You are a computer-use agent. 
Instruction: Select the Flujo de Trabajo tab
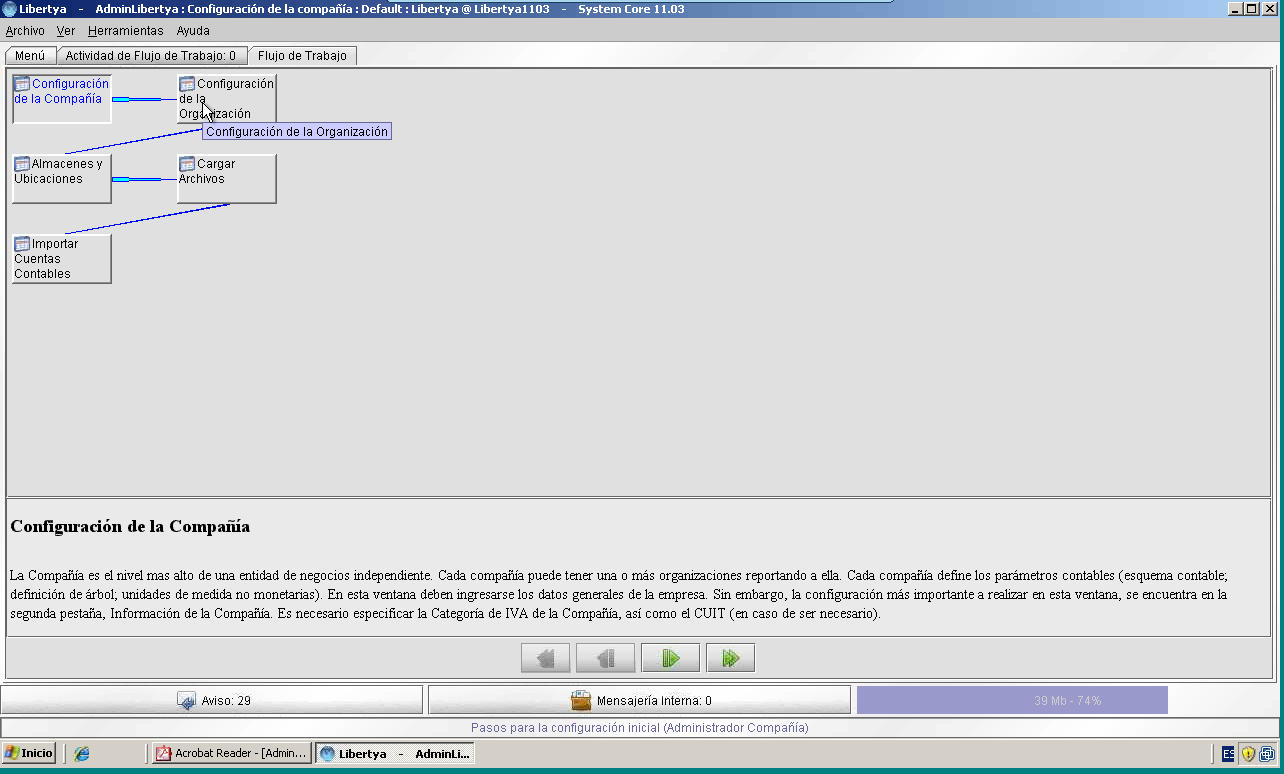coord(302,56)
